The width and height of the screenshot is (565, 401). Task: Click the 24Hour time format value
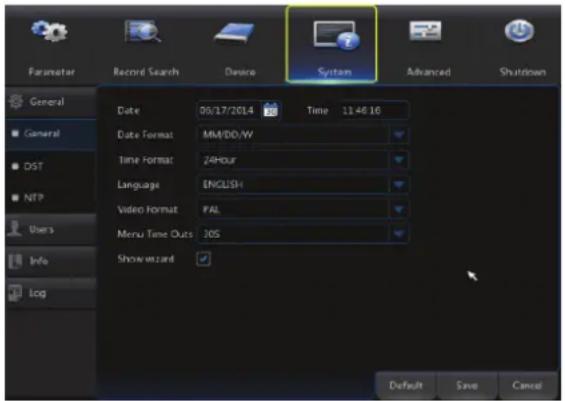(x=219, y=160)
